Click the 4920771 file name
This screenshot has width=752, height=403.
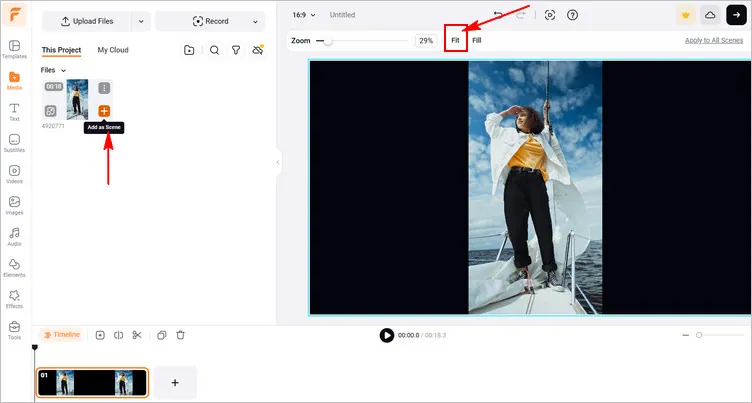coord(53,126)
